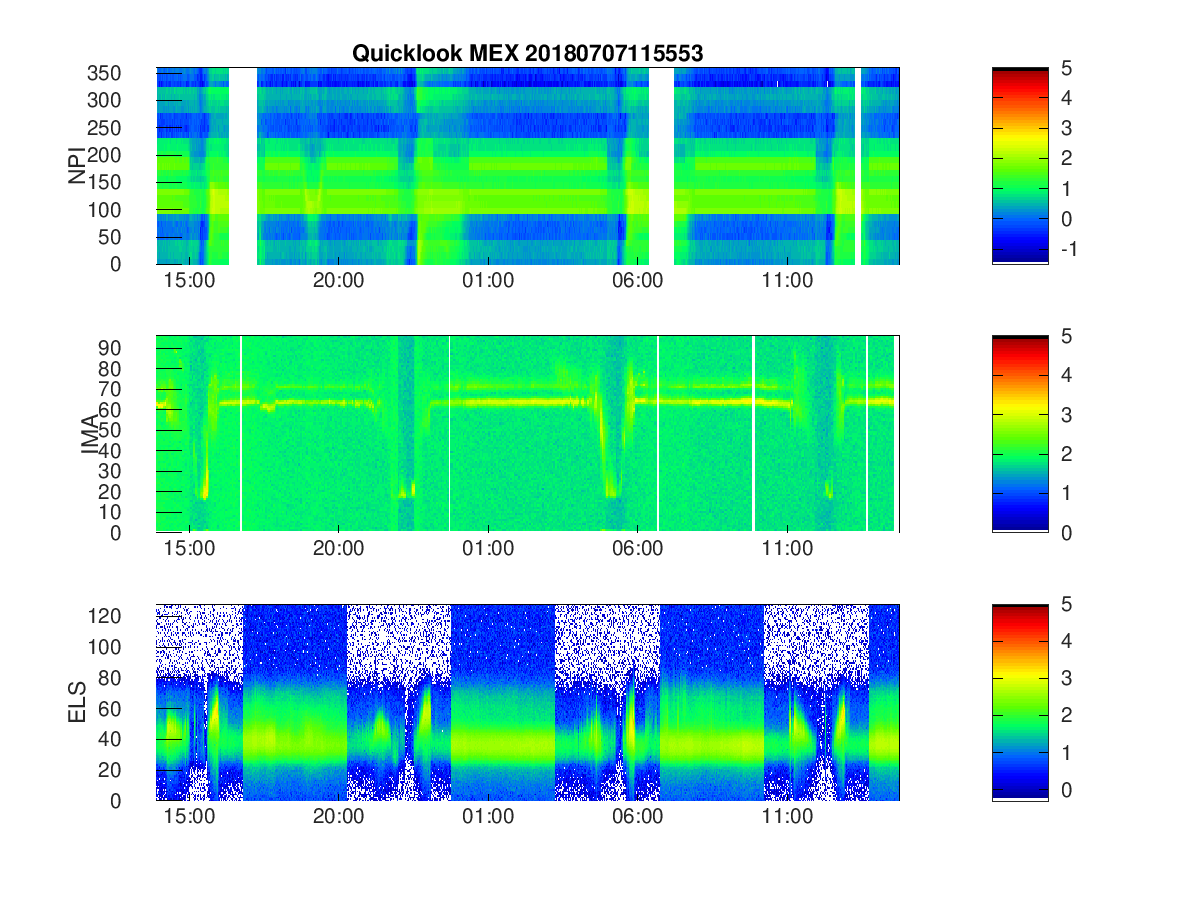Click the 11:00 label under IMA panel
This screenshot has height=900, width=1200.
coord(787,549)
